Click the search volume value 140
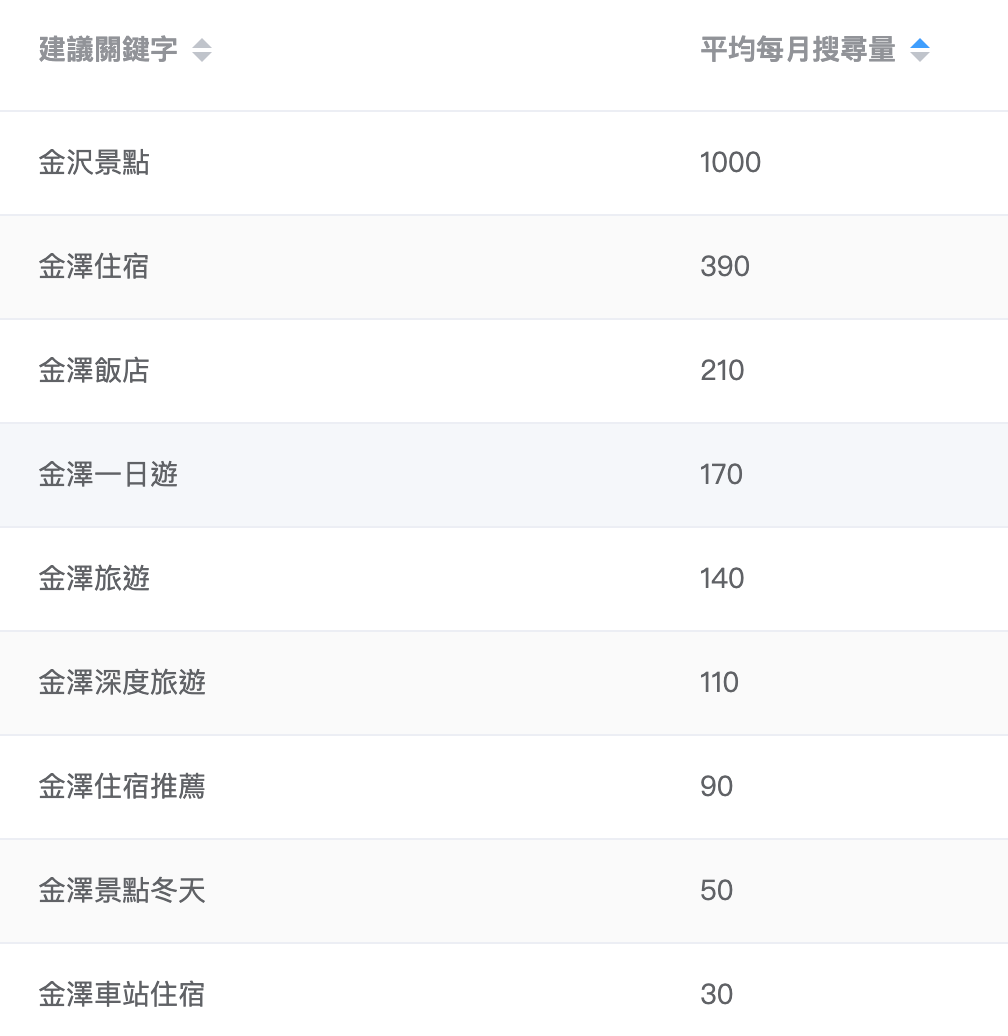Viewport: 1008px width, 1036px height. (x=722, y=579)
